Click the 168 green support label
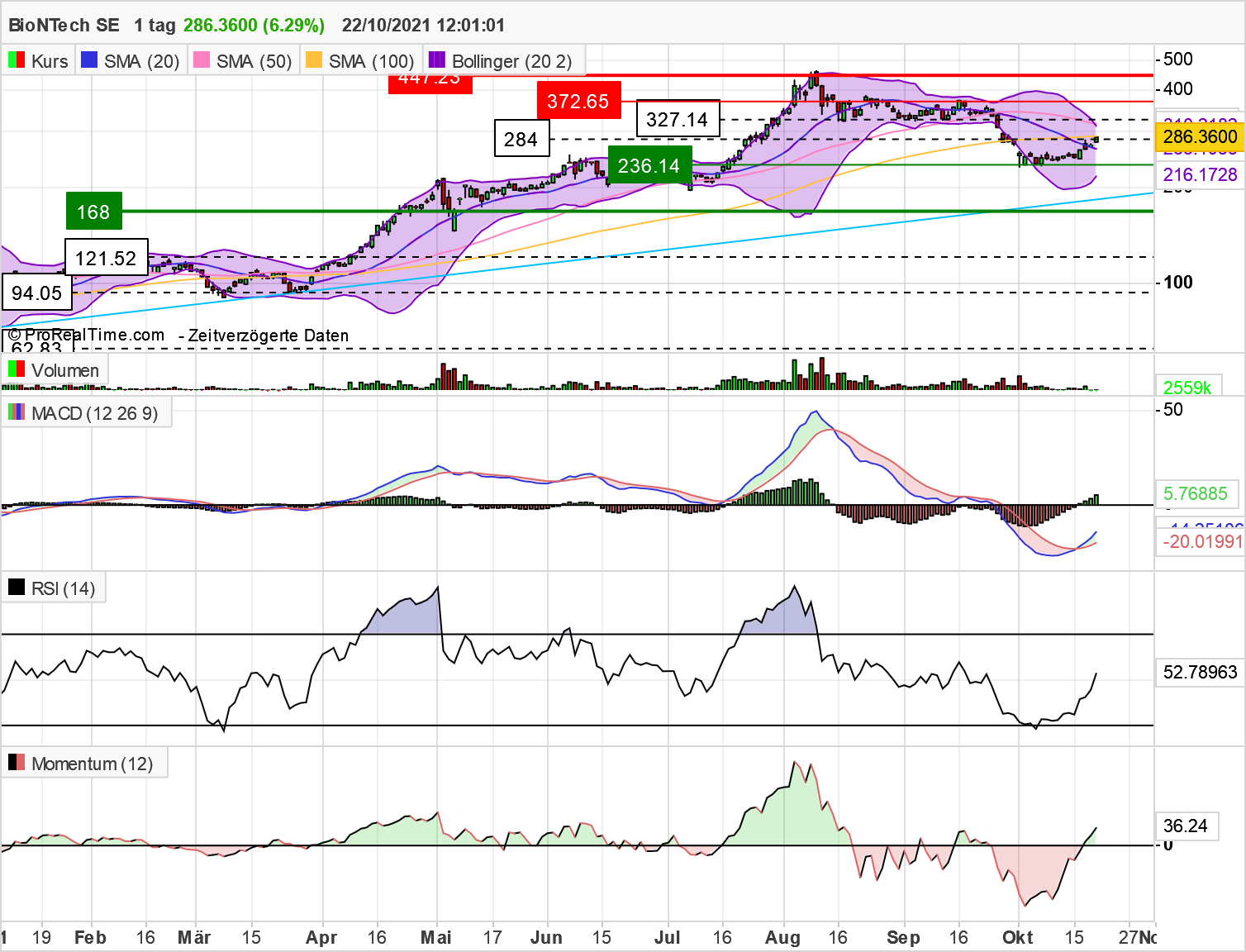Image resolution: width=1246 pixels, height=952 pixels. (x=93, y=212)
